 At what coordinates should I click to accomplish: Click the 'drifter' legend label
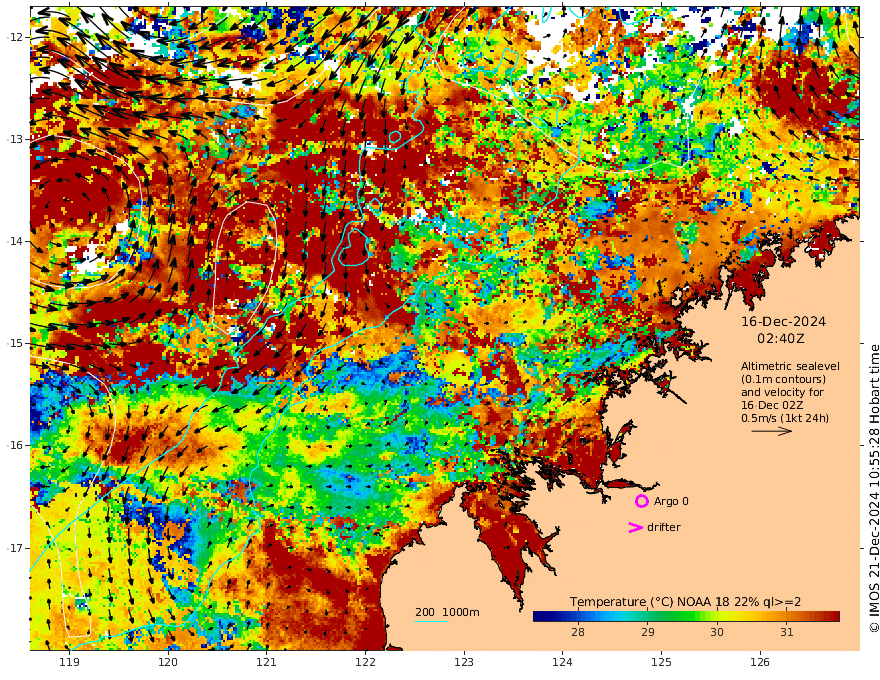[x=664, y=527]
